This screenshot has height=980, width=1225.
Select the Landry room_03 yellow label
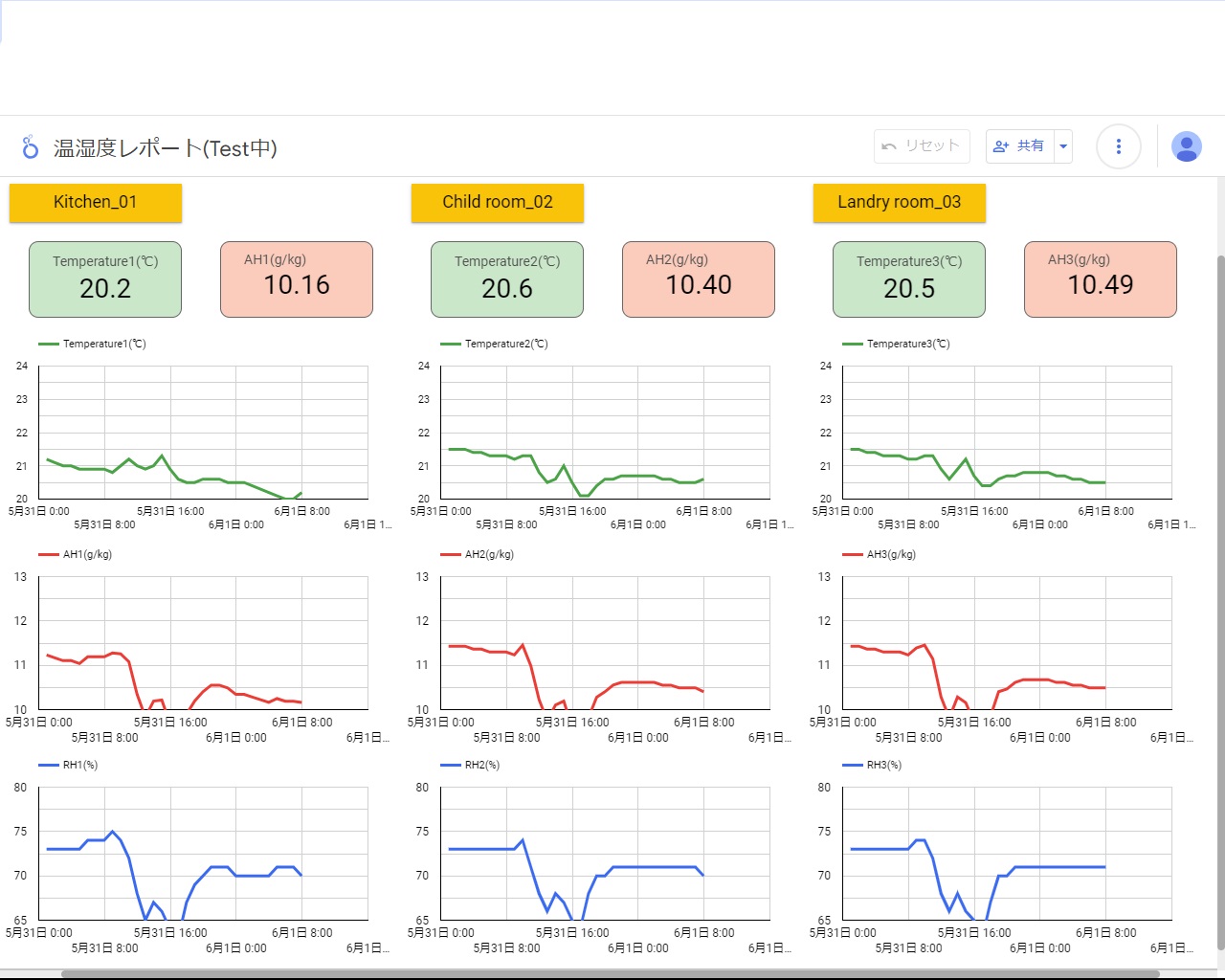(x=899, y=203)
